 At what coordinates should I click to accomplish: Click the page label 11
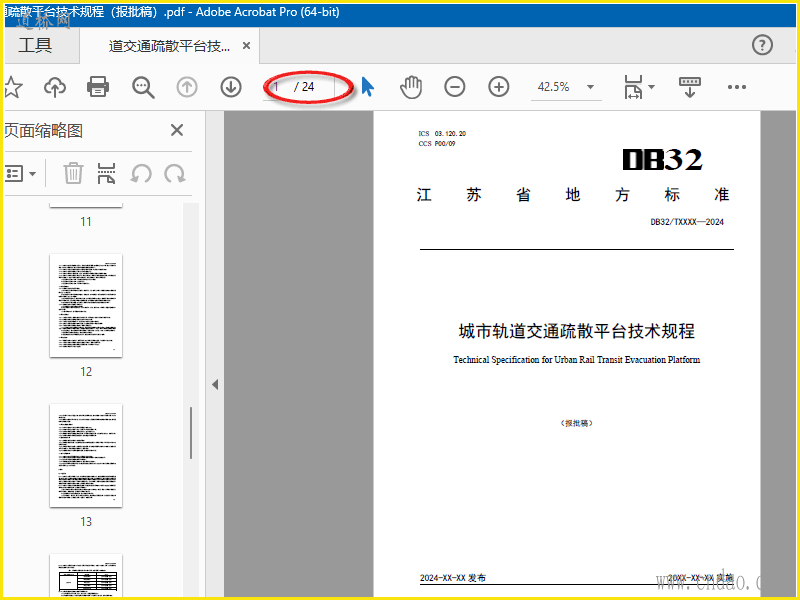click(86, 222)
